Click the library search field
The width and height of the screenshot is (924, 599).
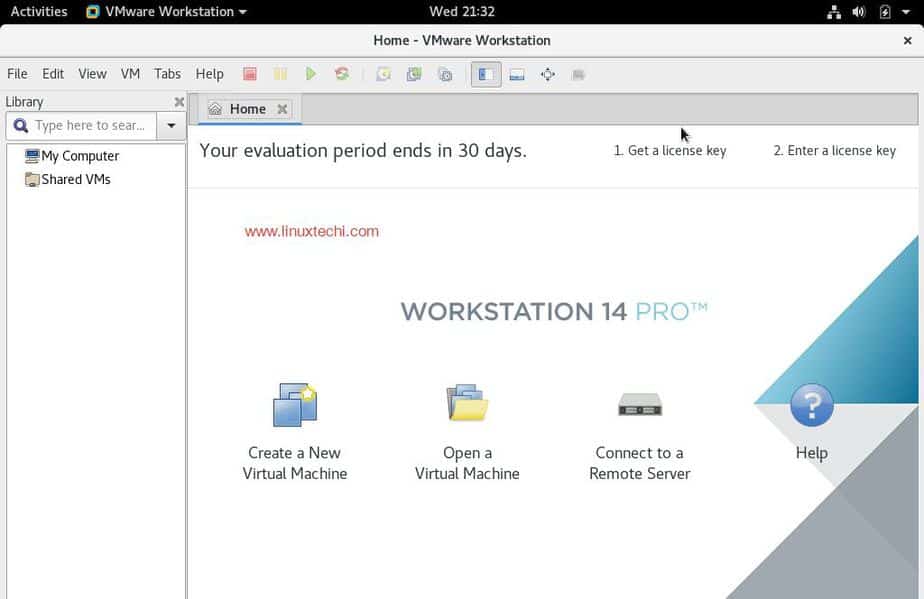point(81,126)
